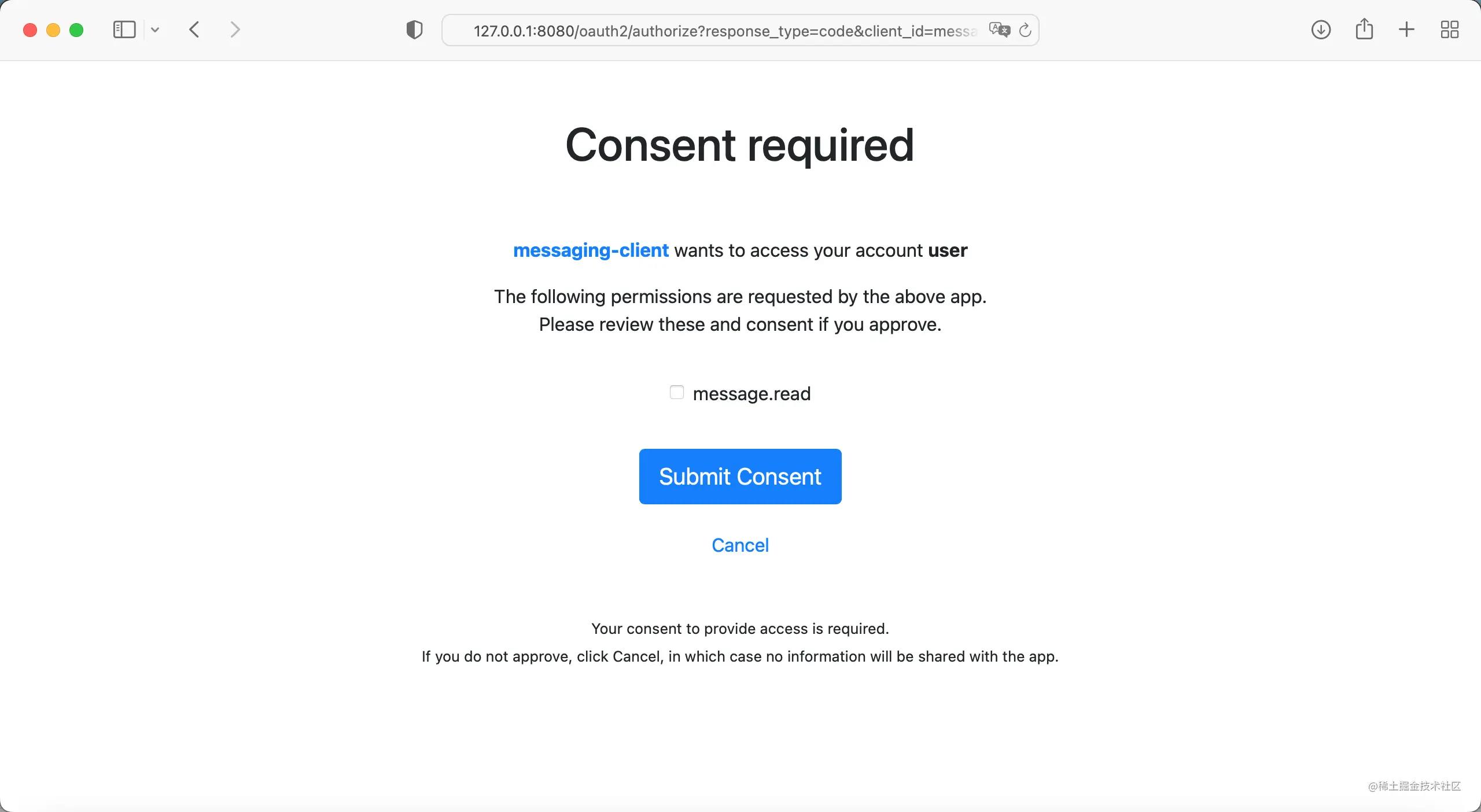The width and height of the screenshot is (1481, 812).
Task: Click the Cancel link
Action: [740, 545]
